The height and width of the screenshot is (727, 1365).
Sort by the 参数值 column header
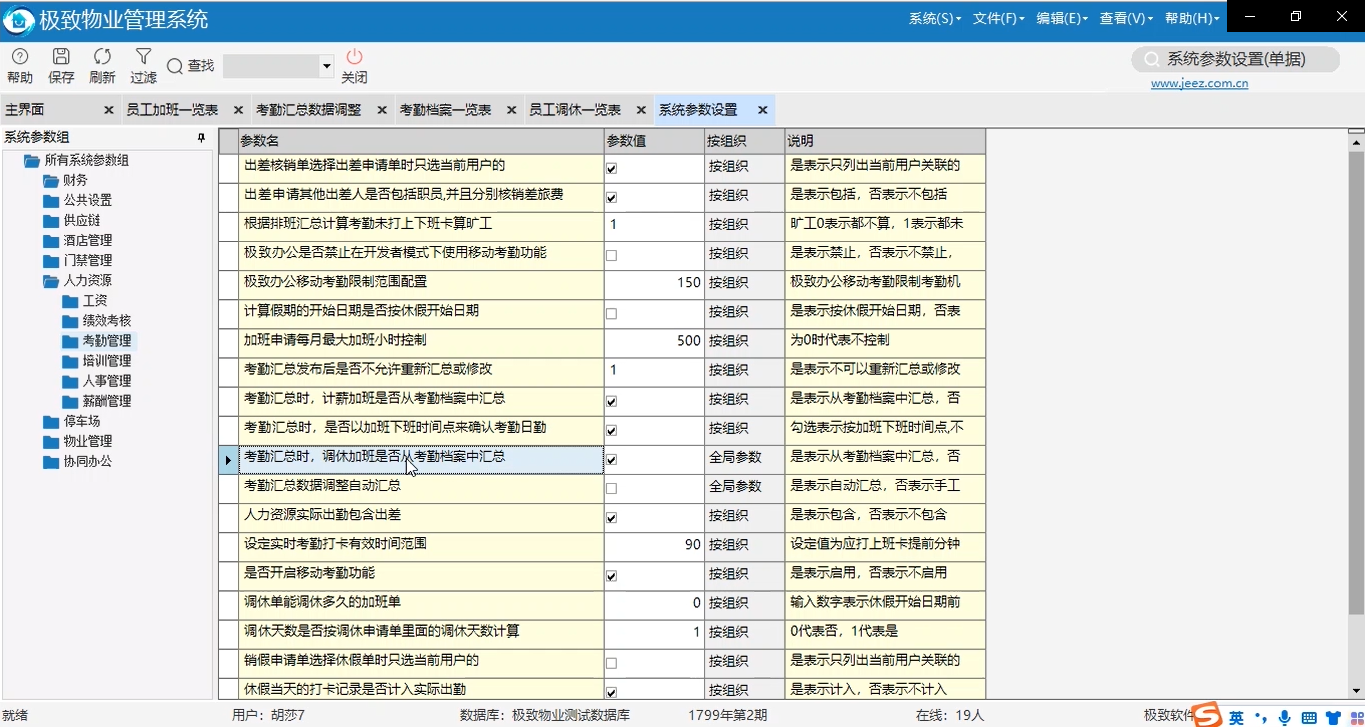653,141
